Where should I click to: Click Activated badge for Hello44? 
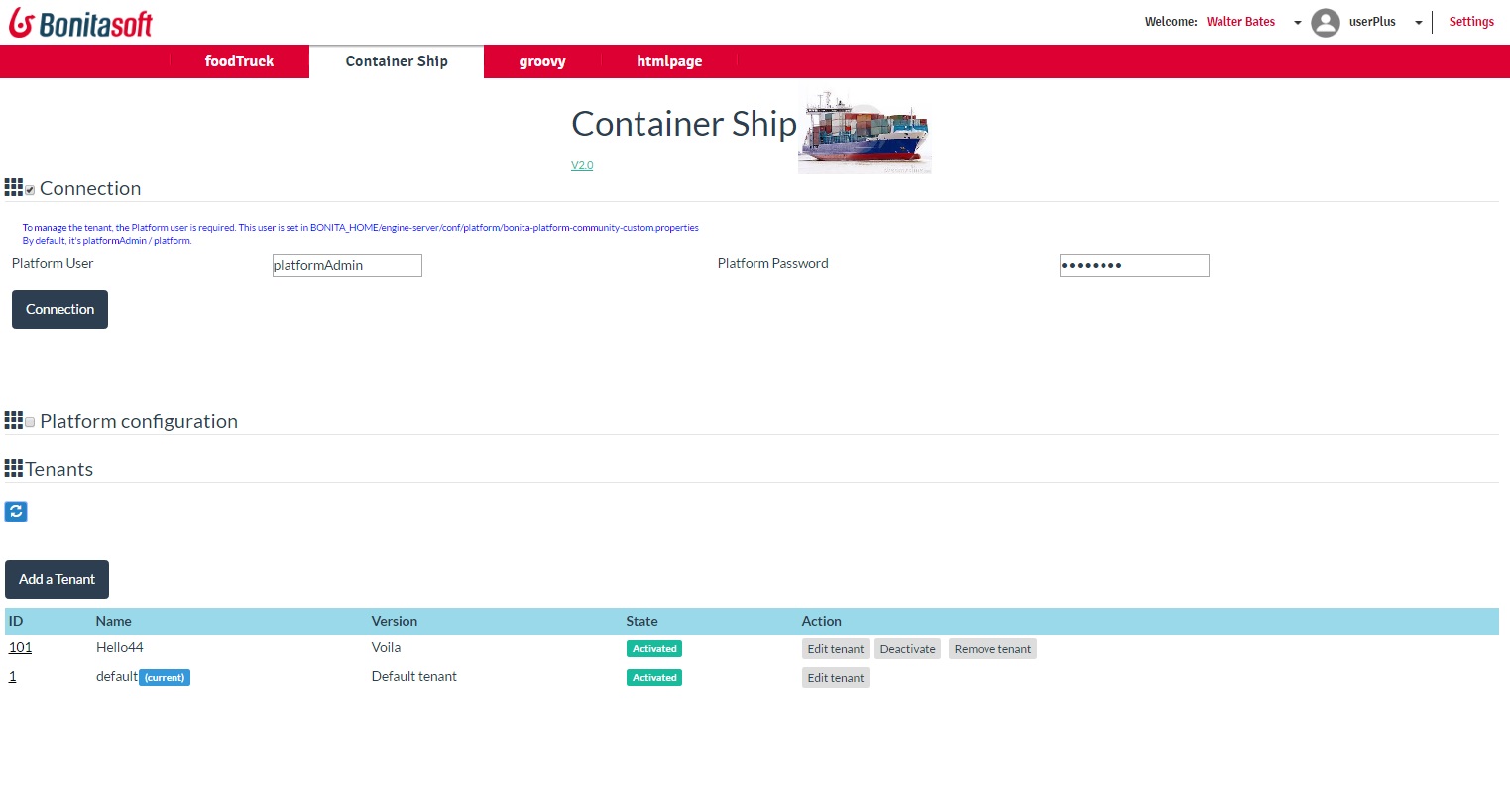[654, 649]
